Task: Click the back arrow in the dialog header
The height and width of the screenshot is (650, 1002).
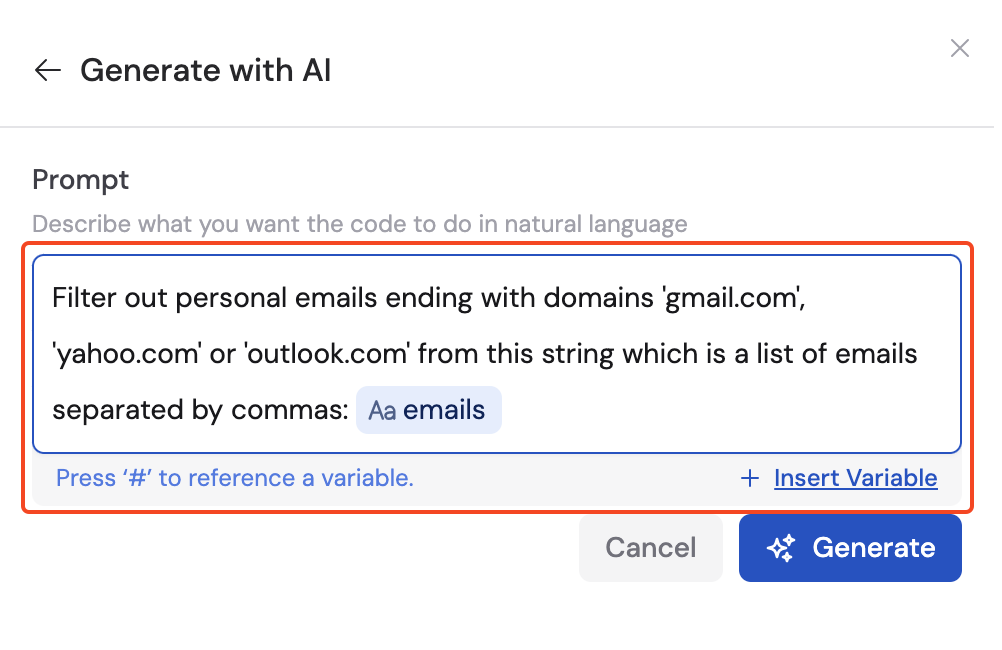Action: (x=47, y=70)
